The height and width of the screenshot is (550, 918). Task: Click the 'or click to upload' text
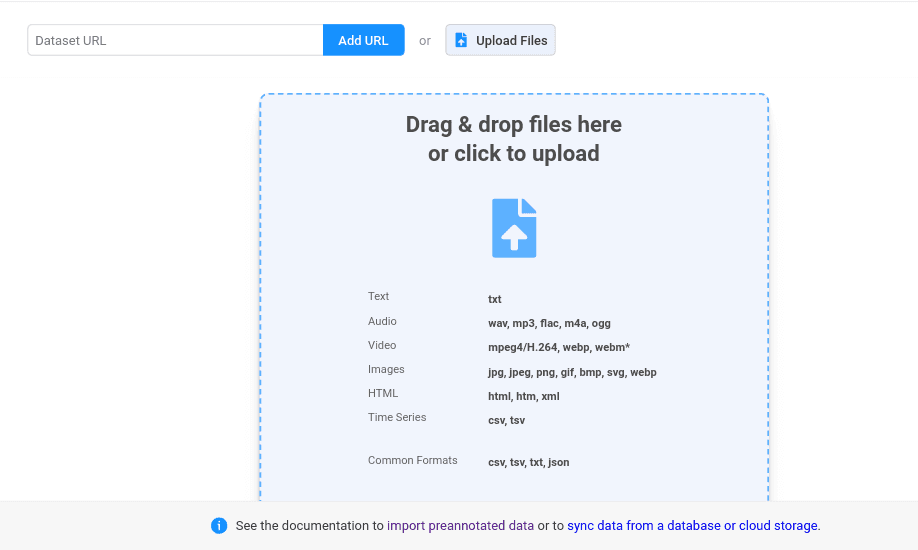pos(513,154)
